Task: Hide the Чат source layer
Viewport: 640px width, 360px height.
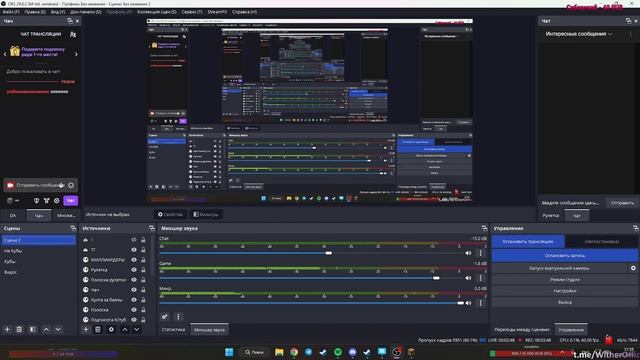Action: 134,290
